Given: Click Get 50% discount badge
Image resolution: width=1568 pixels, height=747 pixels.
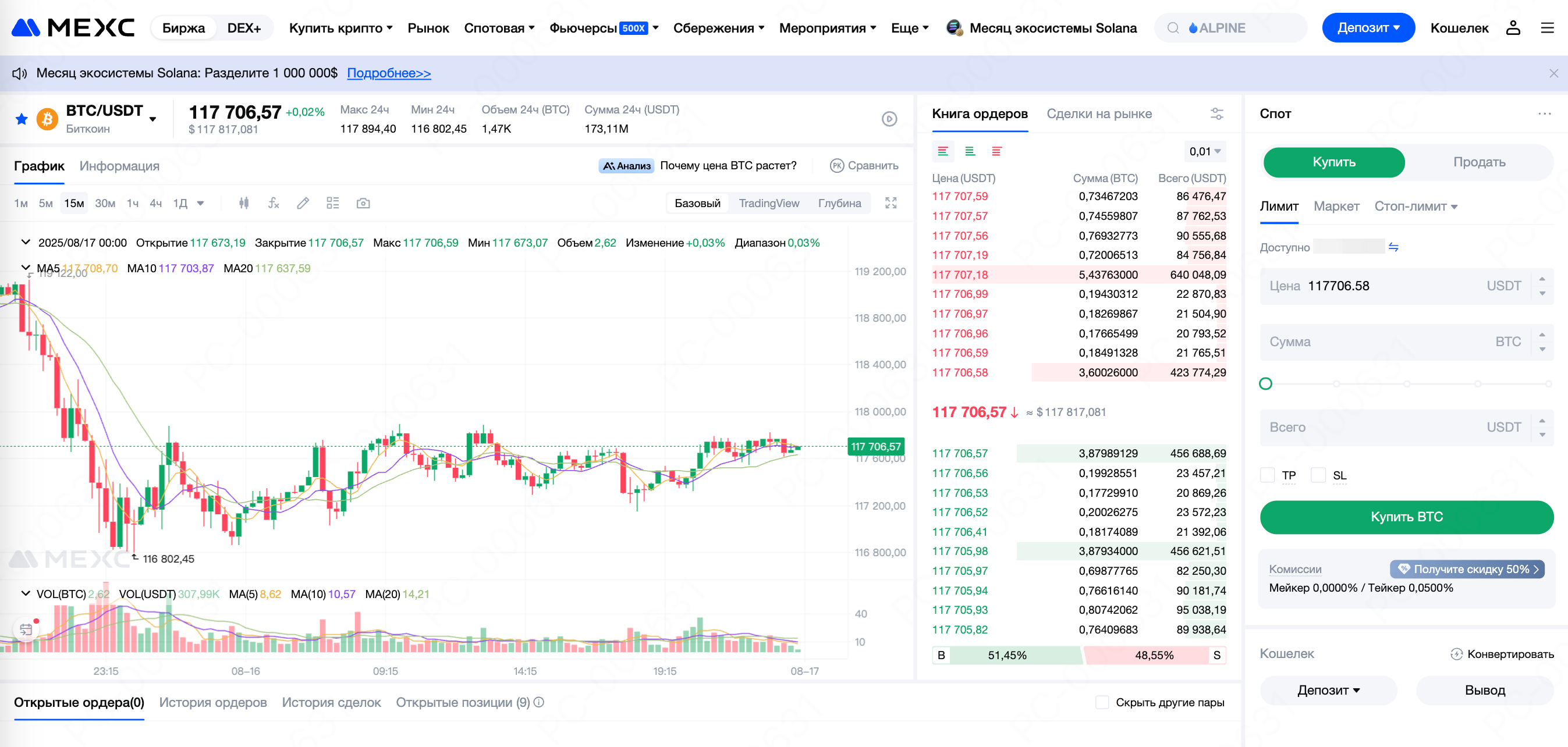Looking at the screenshot, I should (1467, 570).
